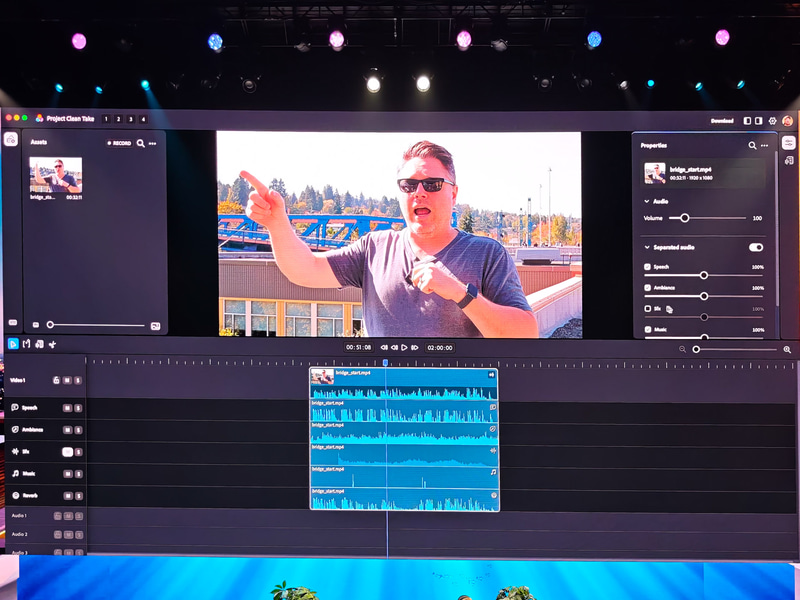Select the sparkle enhance tool
Image resolution: width=800 pixels, height=600 pixels.
pos(52,344)
